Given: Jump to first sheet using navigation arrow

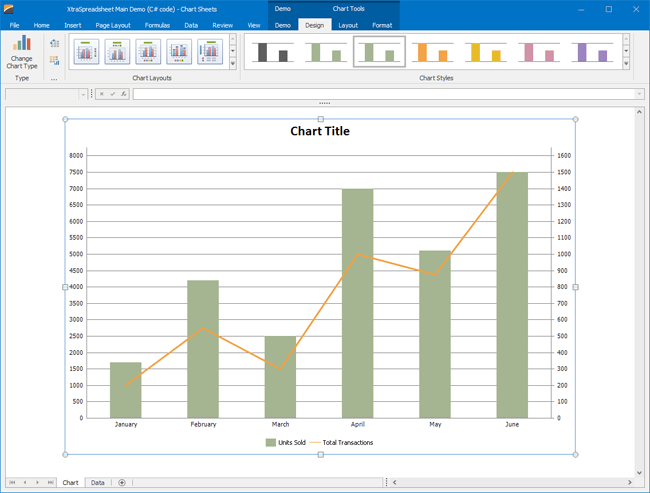Looking at the screenshot, I should point(12,483).
